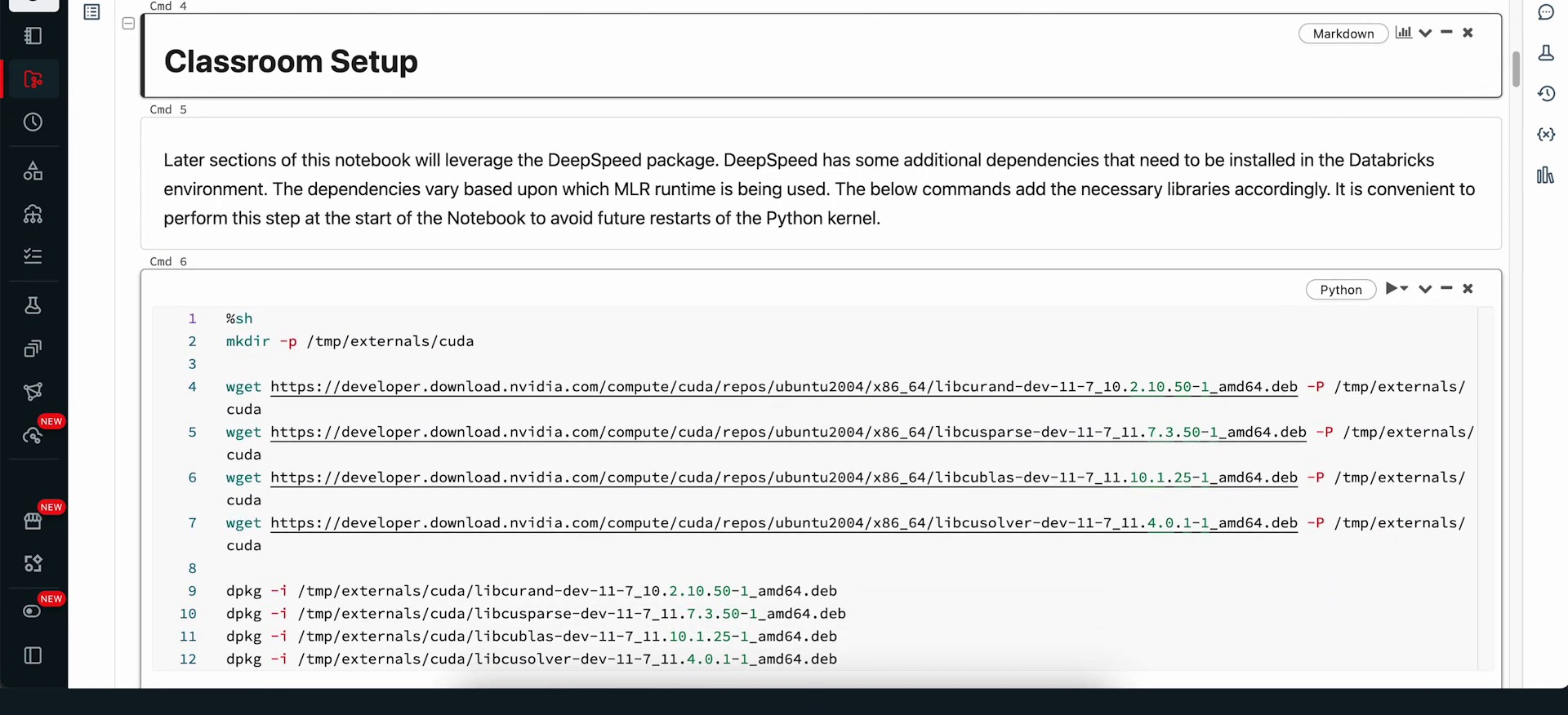Open the Recents clock icon in sidebar
Viewport: 1568px width, 715px height.
[33, 122]
